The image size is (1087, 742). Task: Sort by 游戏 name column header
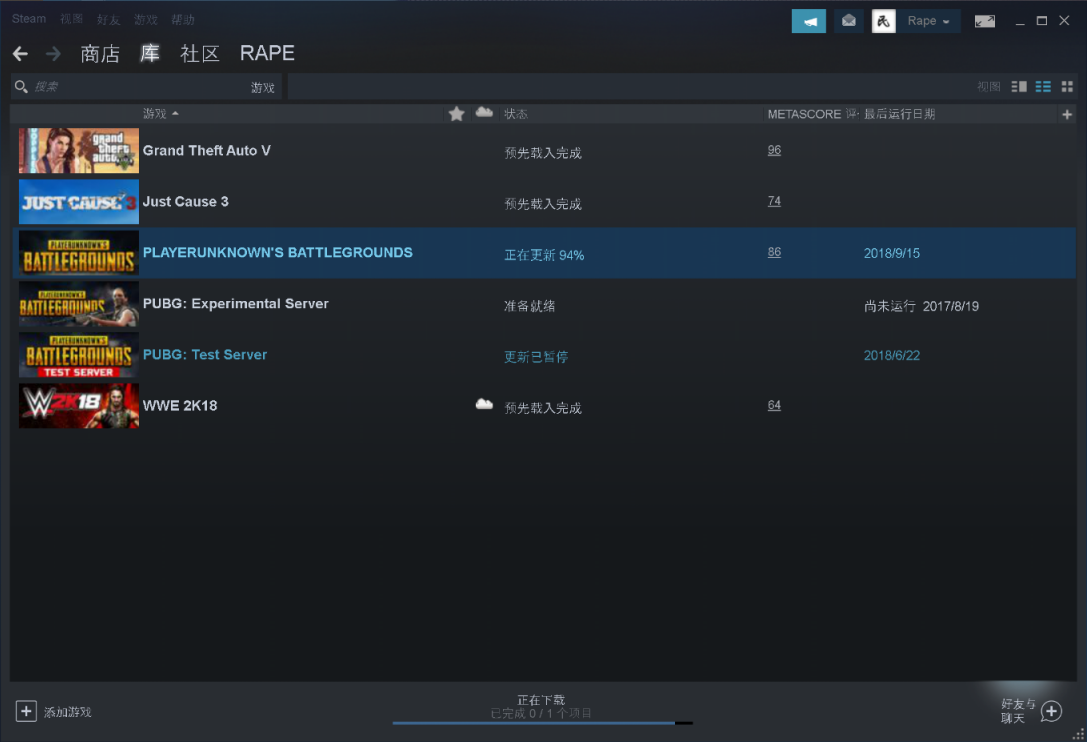tap(160, 114)
